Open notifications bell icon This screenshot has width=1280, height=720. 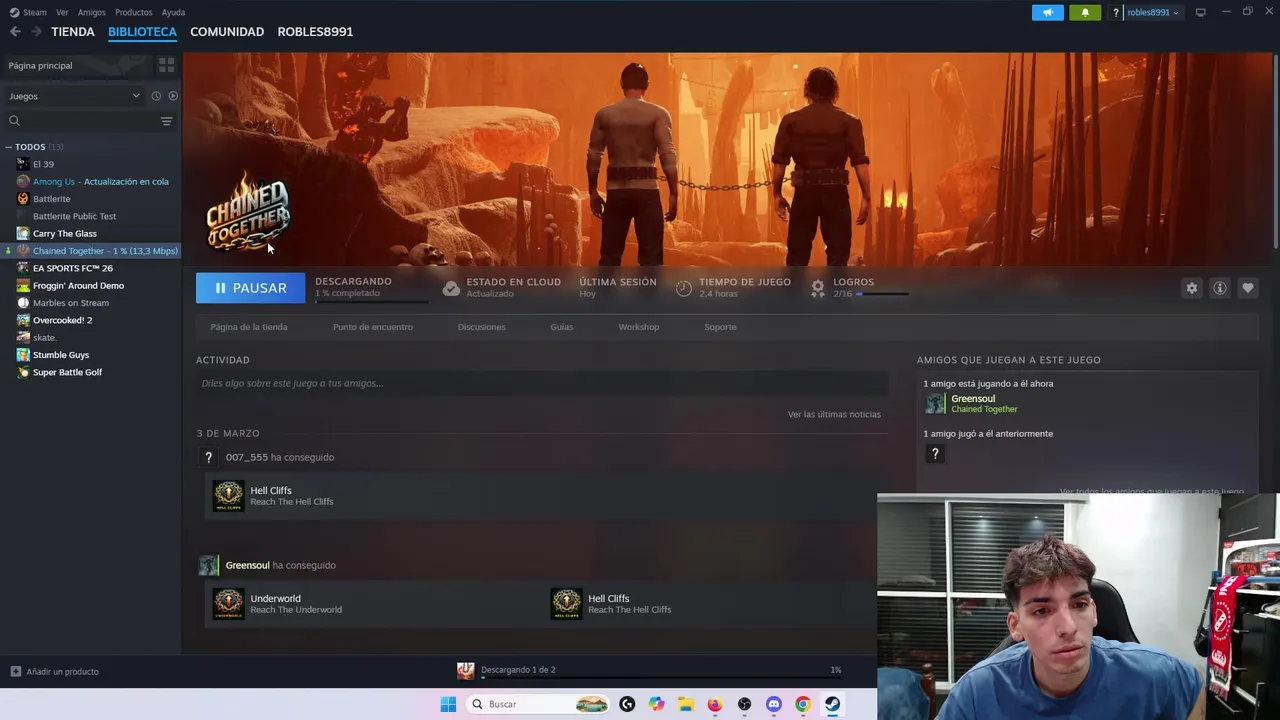click(1085, 12)
